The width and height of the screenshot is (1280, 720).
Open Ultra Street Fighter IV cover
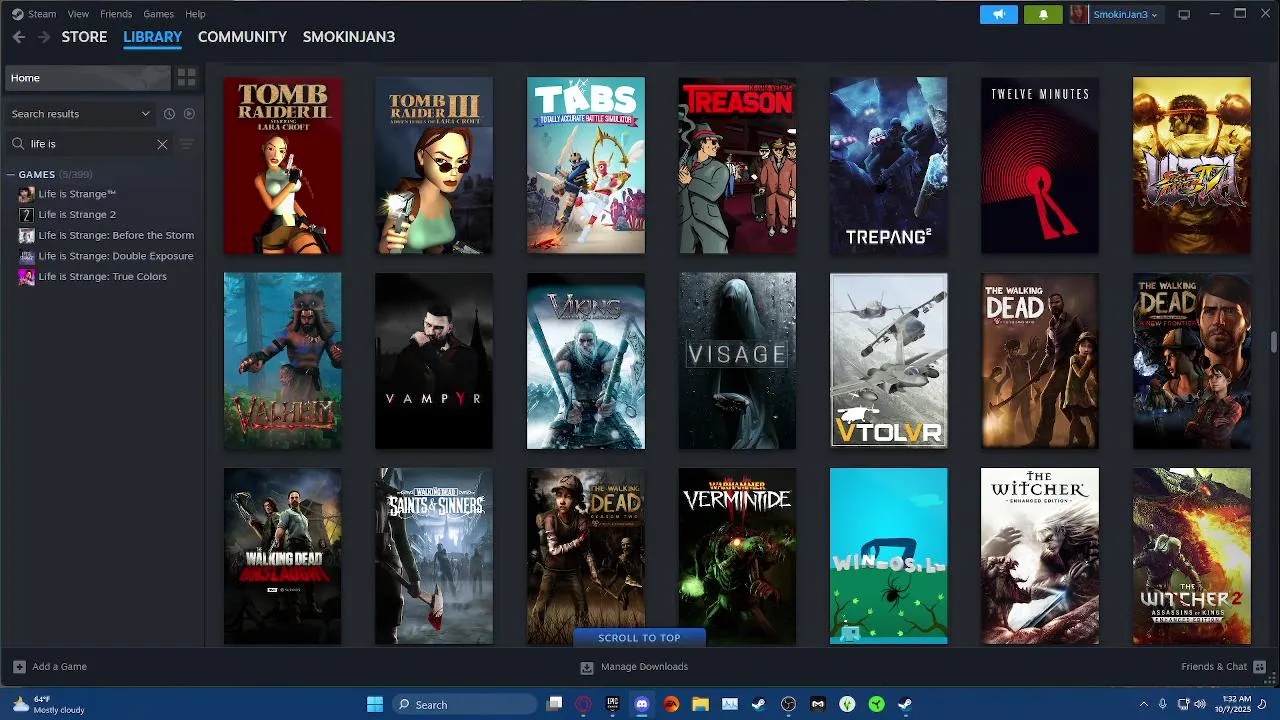click(1192, 165)
